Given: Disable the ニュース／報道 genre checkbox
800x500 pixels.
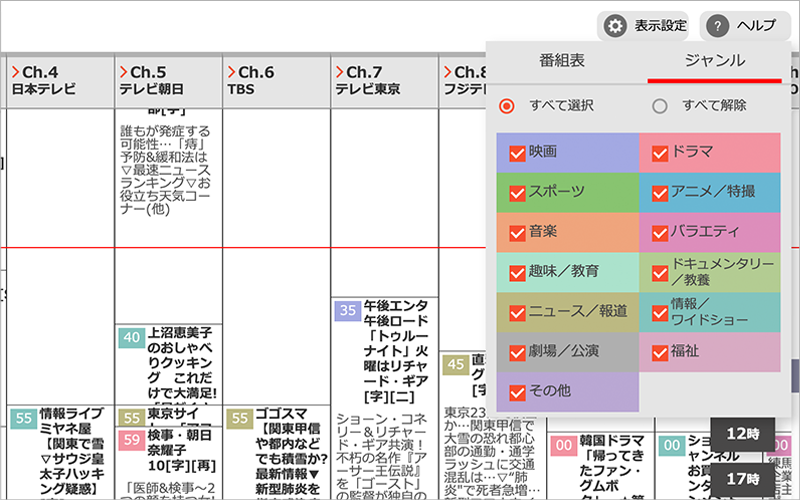Looking at the screenshot, I should coord(517,312).
